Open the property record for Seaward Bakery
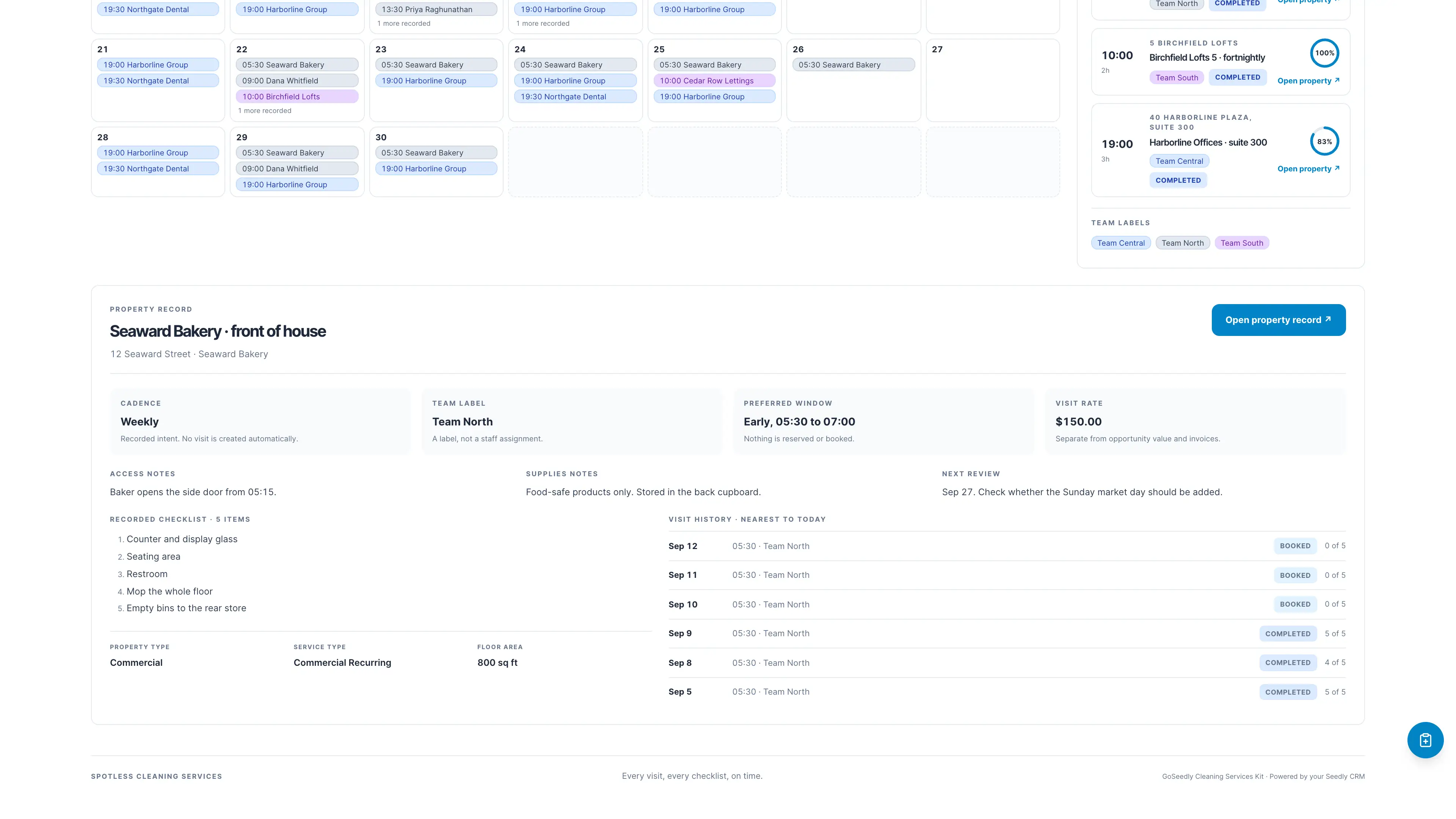This screenshot has width=1456, height=819. 1279,320
